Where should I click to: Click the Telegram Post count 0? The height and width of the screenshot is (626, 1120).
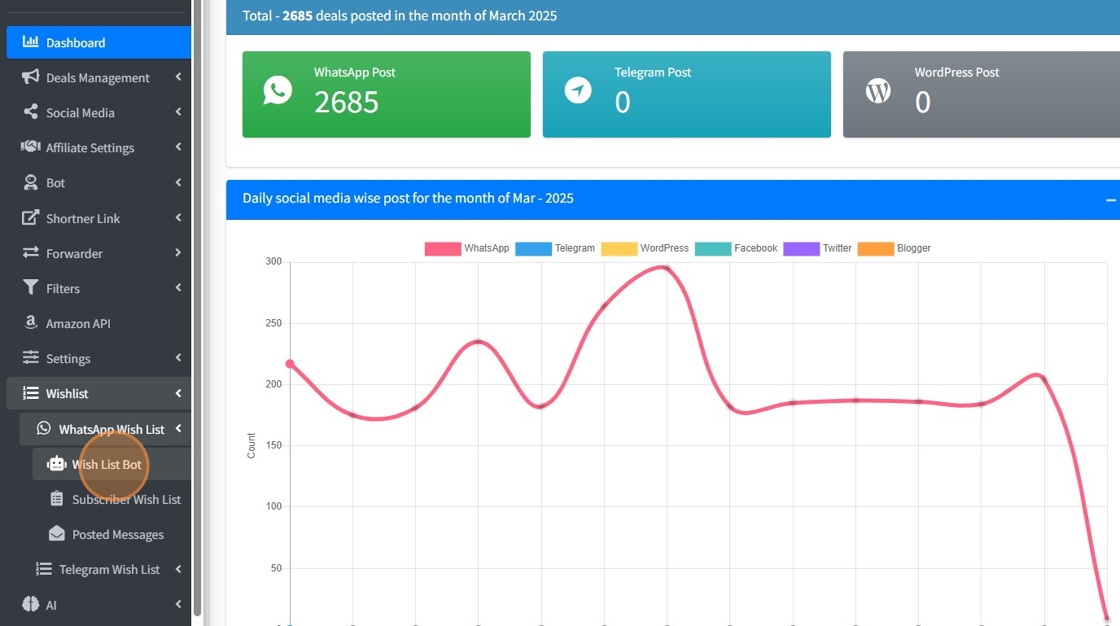pos(622,101)
